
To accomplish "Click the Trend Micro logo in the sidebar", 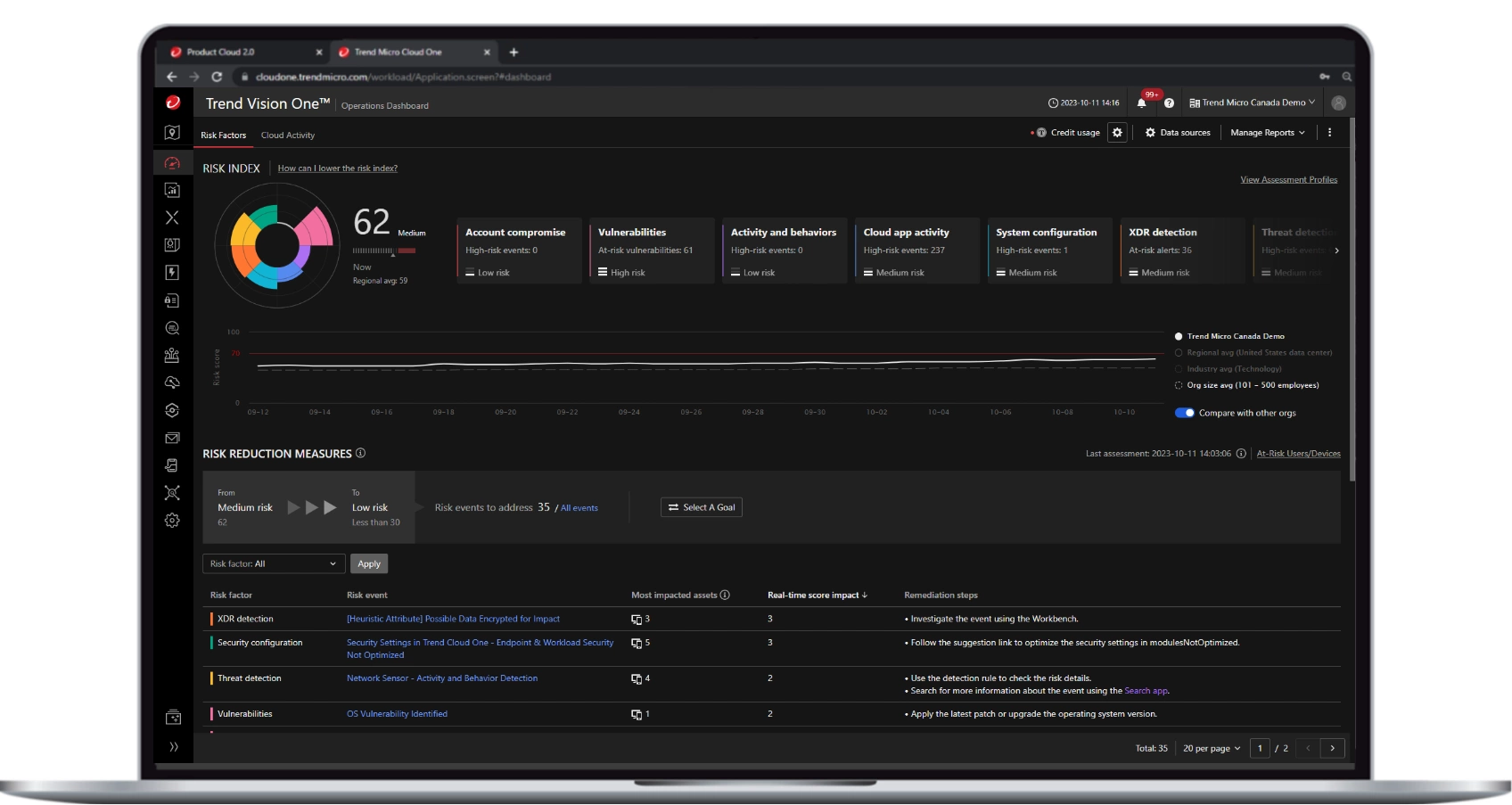I will (173, 103).
